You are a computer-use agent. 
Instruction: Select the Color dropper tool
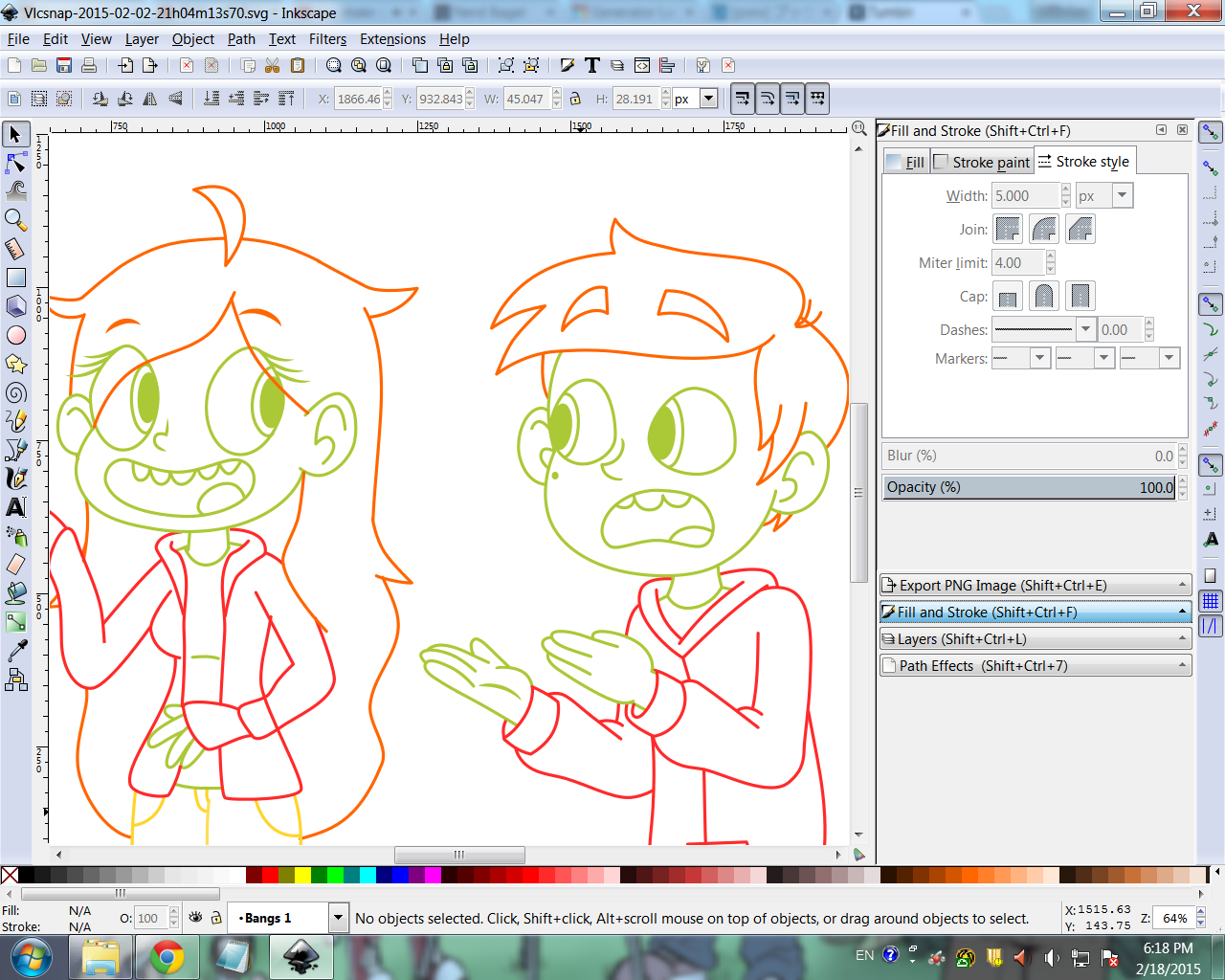tap(16, 651)
